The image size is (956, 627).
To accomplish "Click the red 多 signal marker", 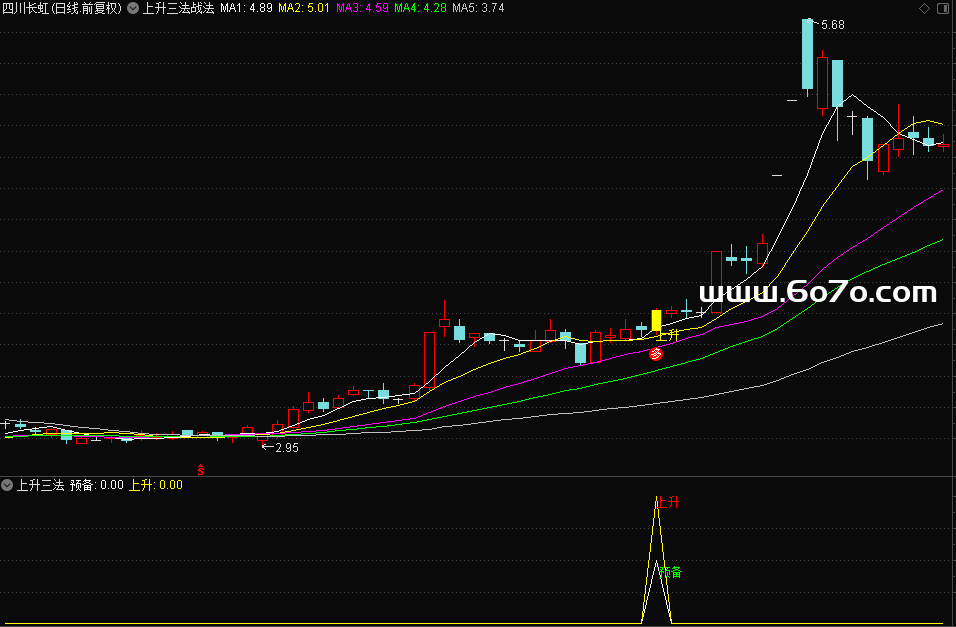I will (x=656, y=354).
